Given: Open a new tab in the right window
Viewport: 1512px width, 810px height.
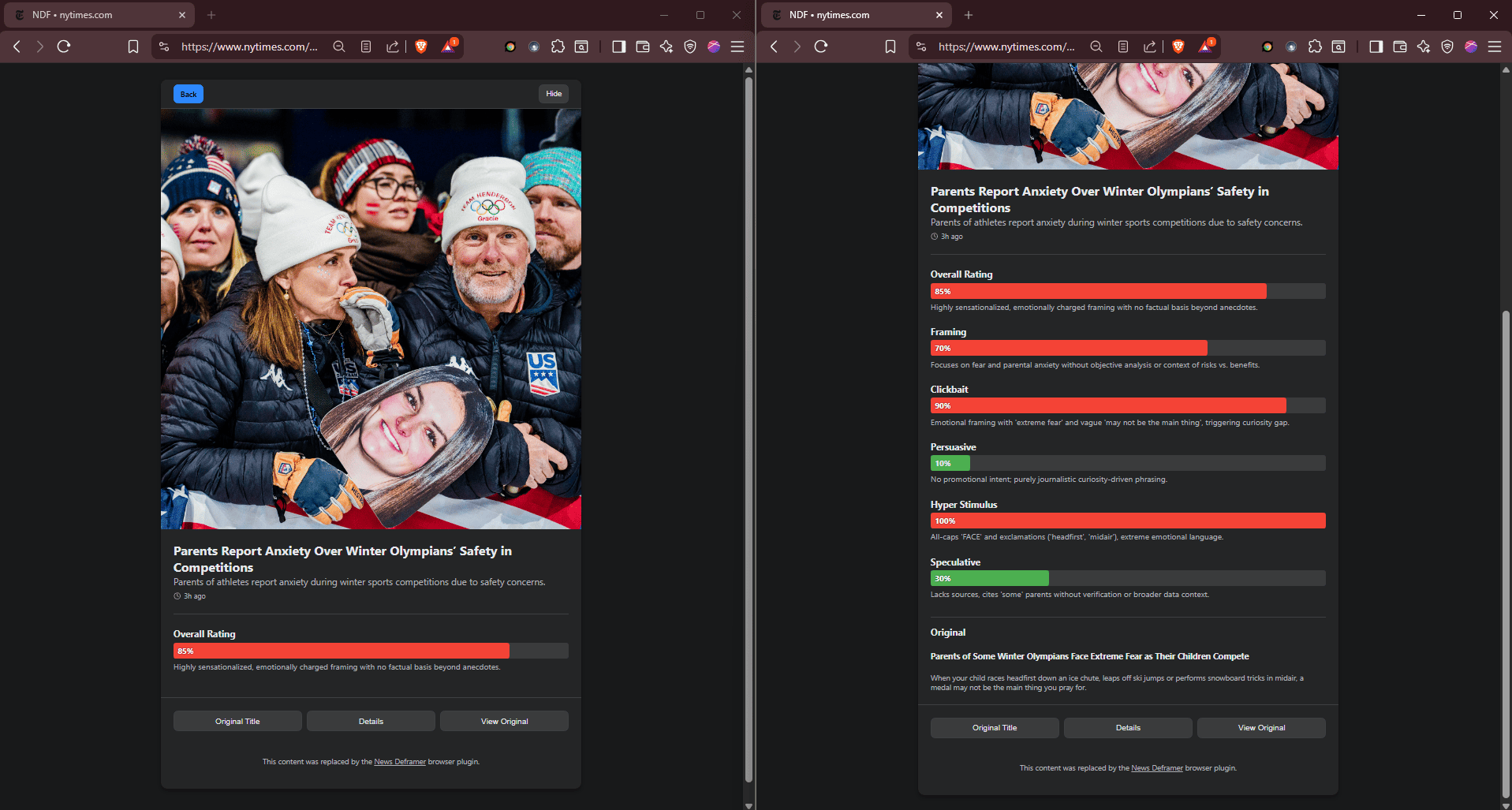Looking at the screenshot, I should tap(969, 15).
